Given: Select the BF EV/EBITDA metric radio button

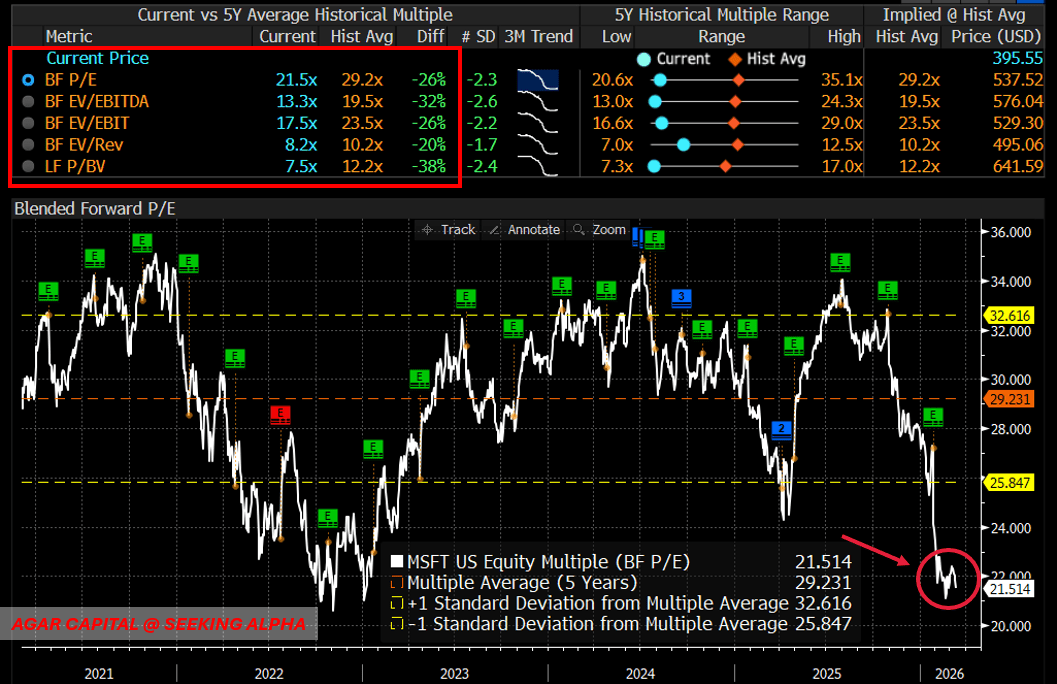Looking at the screenshot, I should 26,101.
